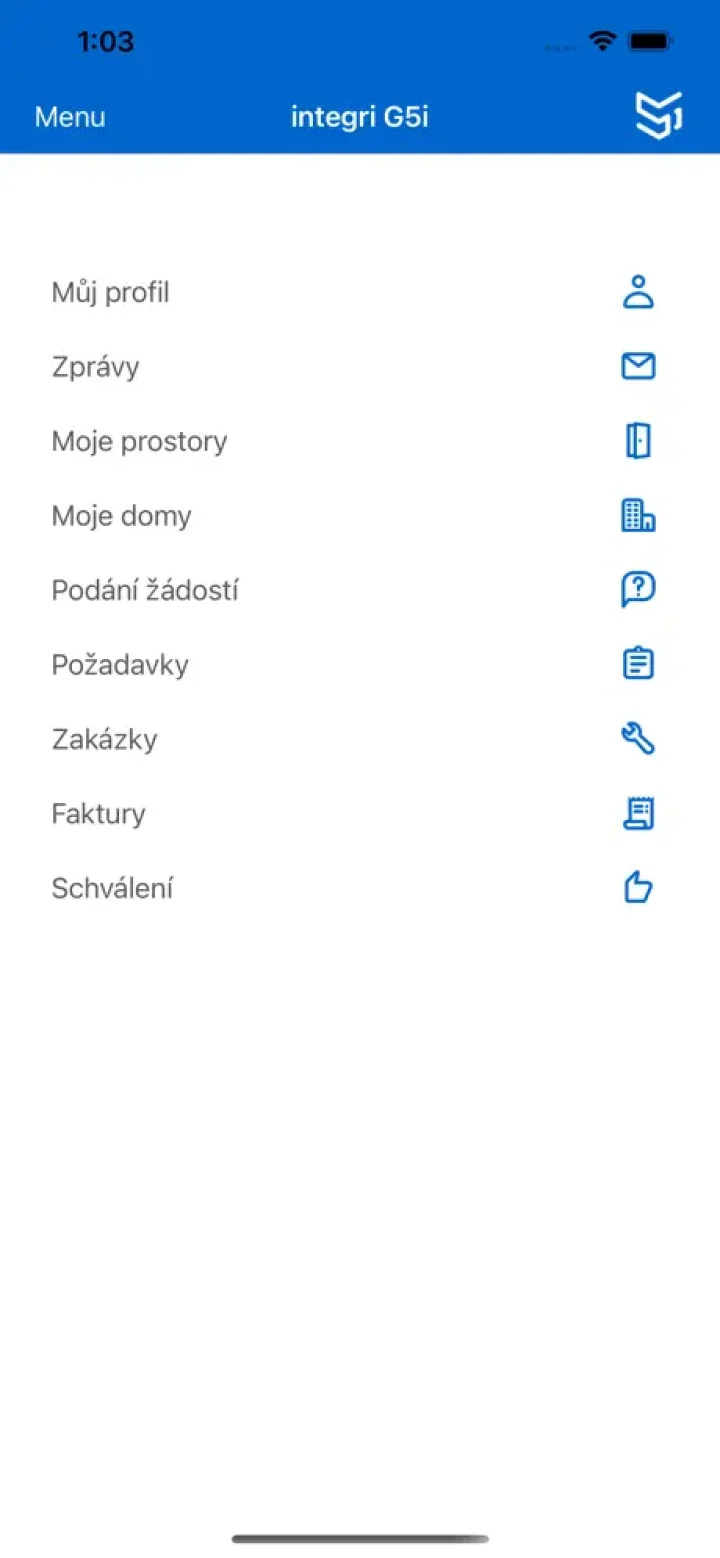720x1558 pixels.
Task: Select Zprávy from the menu list
Action: [96, 367]
